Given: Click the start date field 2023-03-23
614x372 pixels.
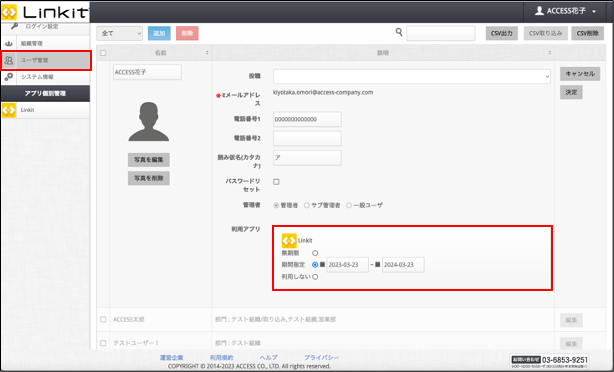Looking at the screenshot, I should click(347, 265).
